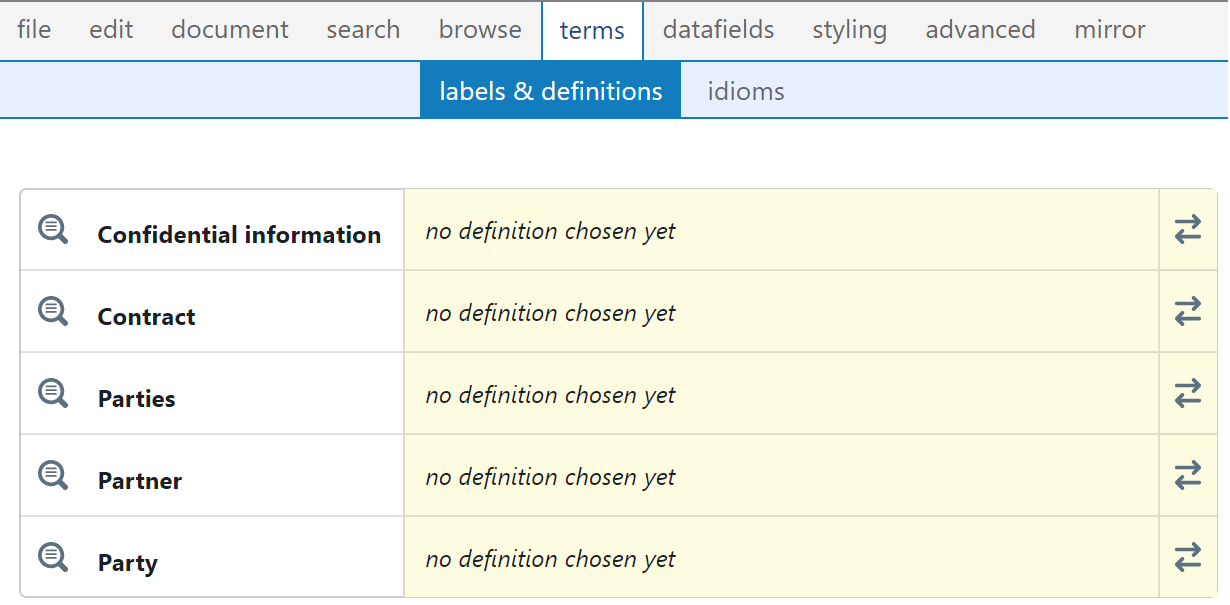The image size is (1230, 605).
Task: Click the definition cell for Confidential information
Action: click(781, 230)
